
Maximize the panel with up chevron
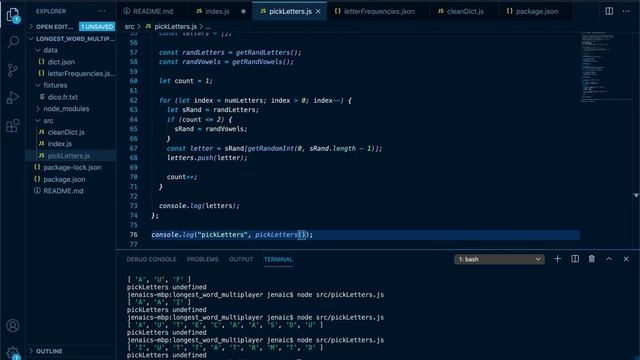point(609,259)
